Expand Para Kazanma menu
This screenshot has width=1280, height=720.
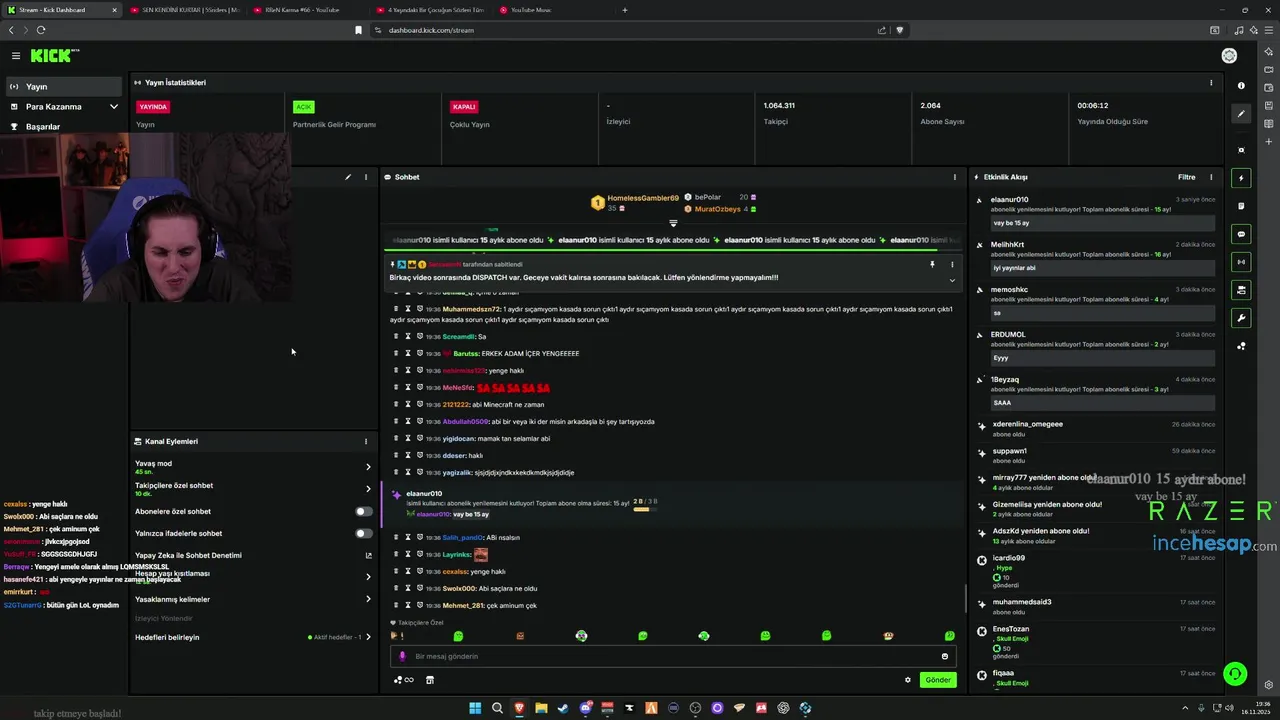[65, 107]
